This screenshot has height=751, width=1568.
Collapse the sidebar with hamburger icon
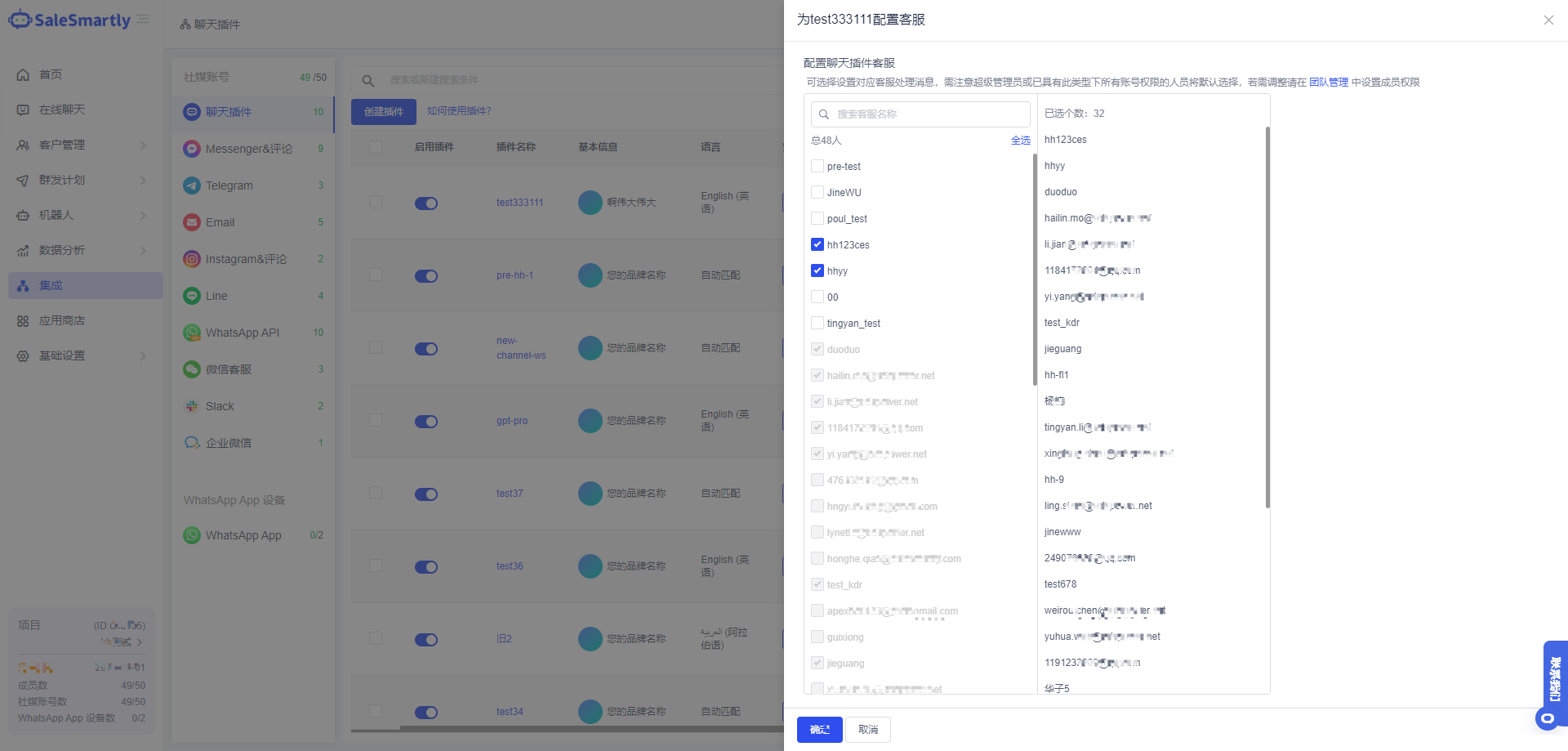(x=144, y=20)
